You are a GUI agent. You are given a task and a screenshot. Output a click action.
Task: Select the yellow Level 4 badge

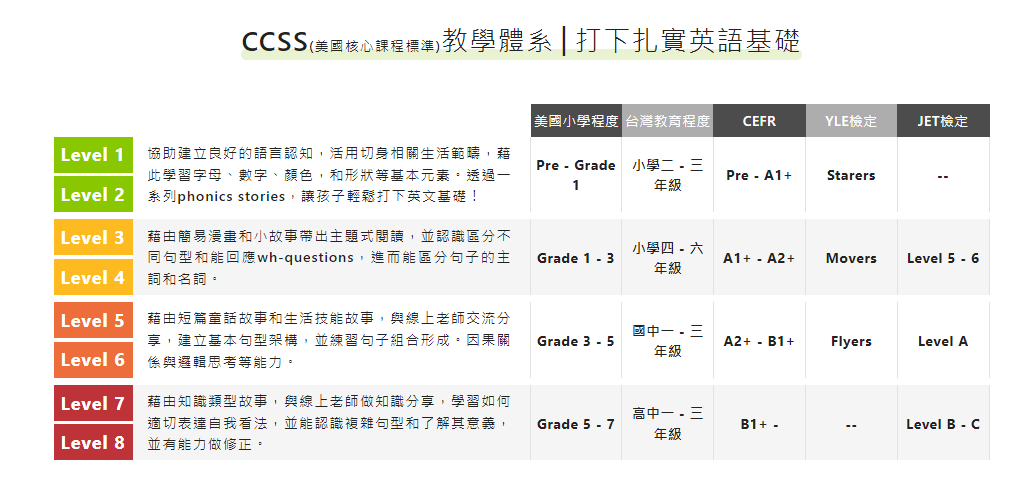(93, 277)
